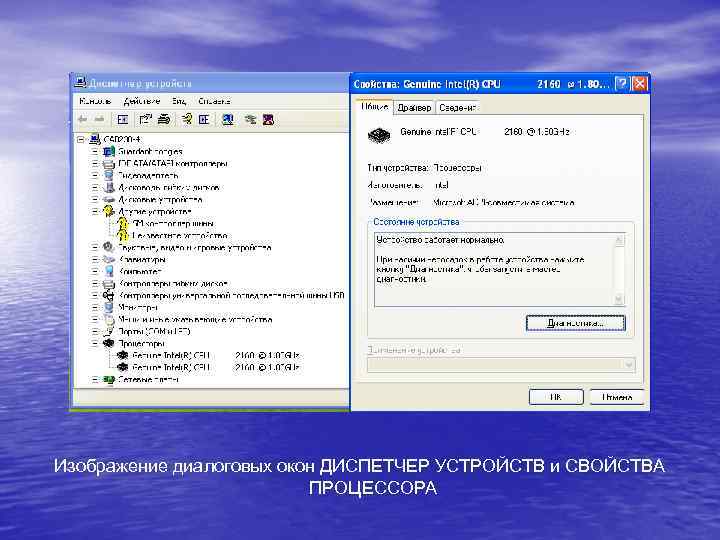Click the Дисковые устройства disk icon
Screen dimensions: 720x540
click(x=109, y=199)
